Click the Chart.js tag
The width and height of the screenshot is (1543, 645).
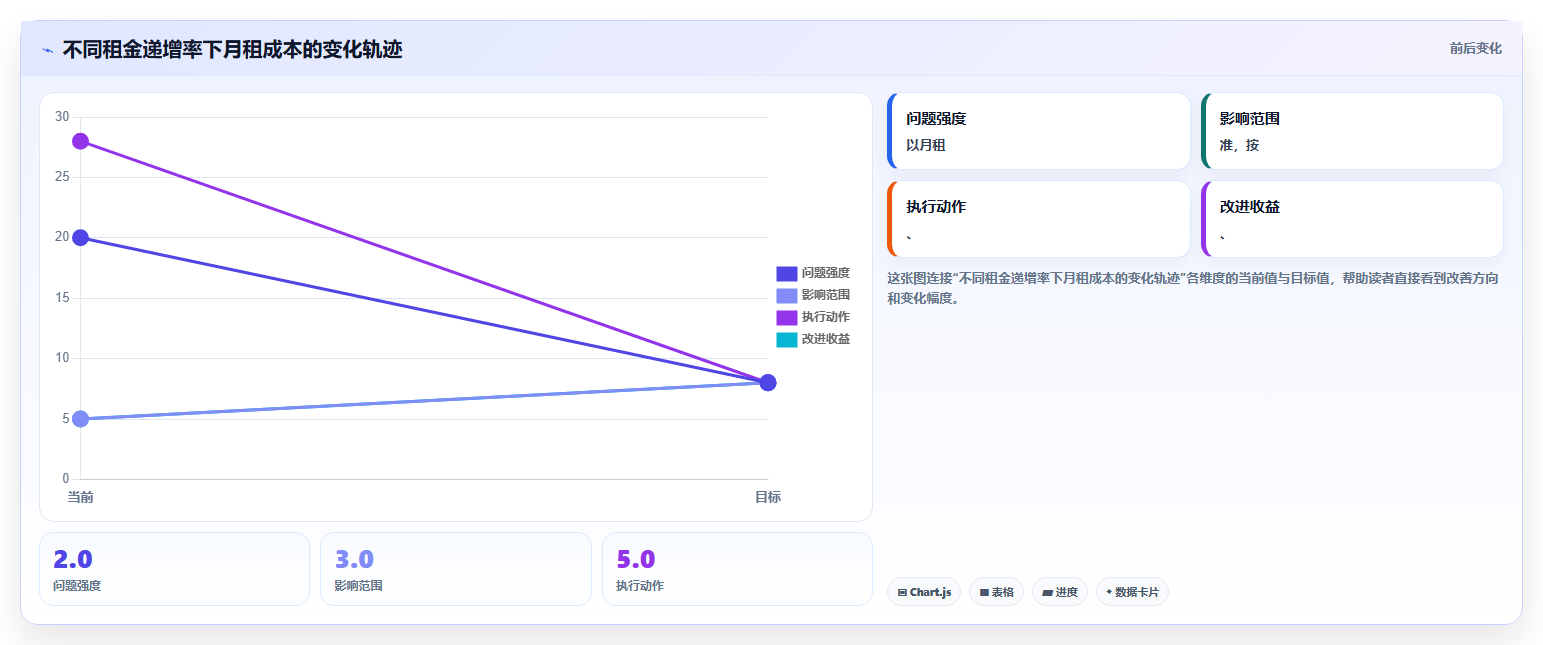coord(924,592)
